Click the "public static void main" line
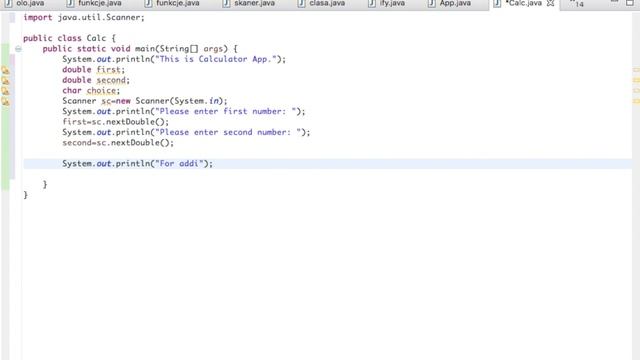 click(140, 49)
